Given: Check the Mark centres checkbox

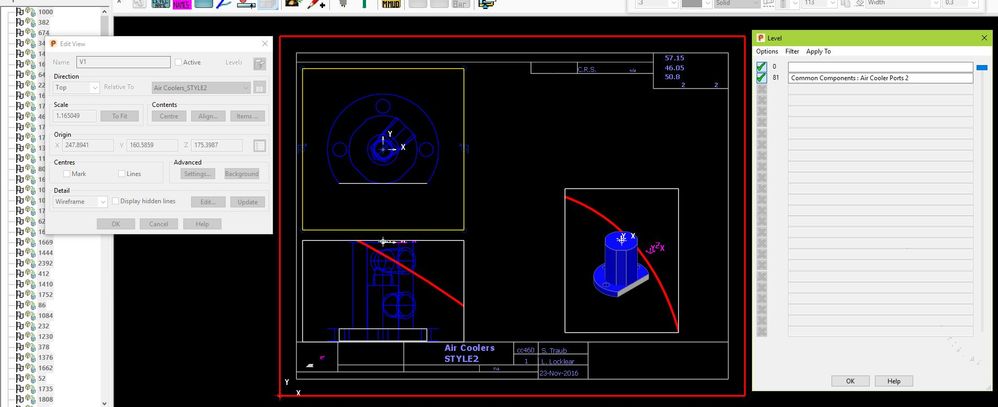Looking at the screenshot, I should click(67, 173).
